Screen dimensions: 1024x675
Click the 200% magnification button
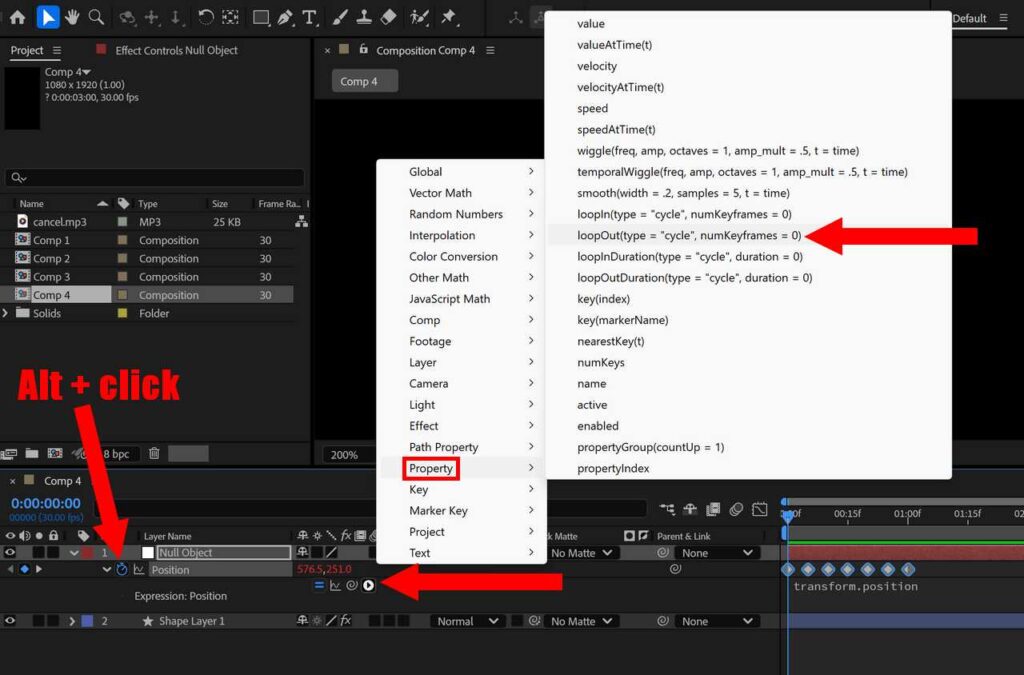pyautogui.click(x=344, y=455)
